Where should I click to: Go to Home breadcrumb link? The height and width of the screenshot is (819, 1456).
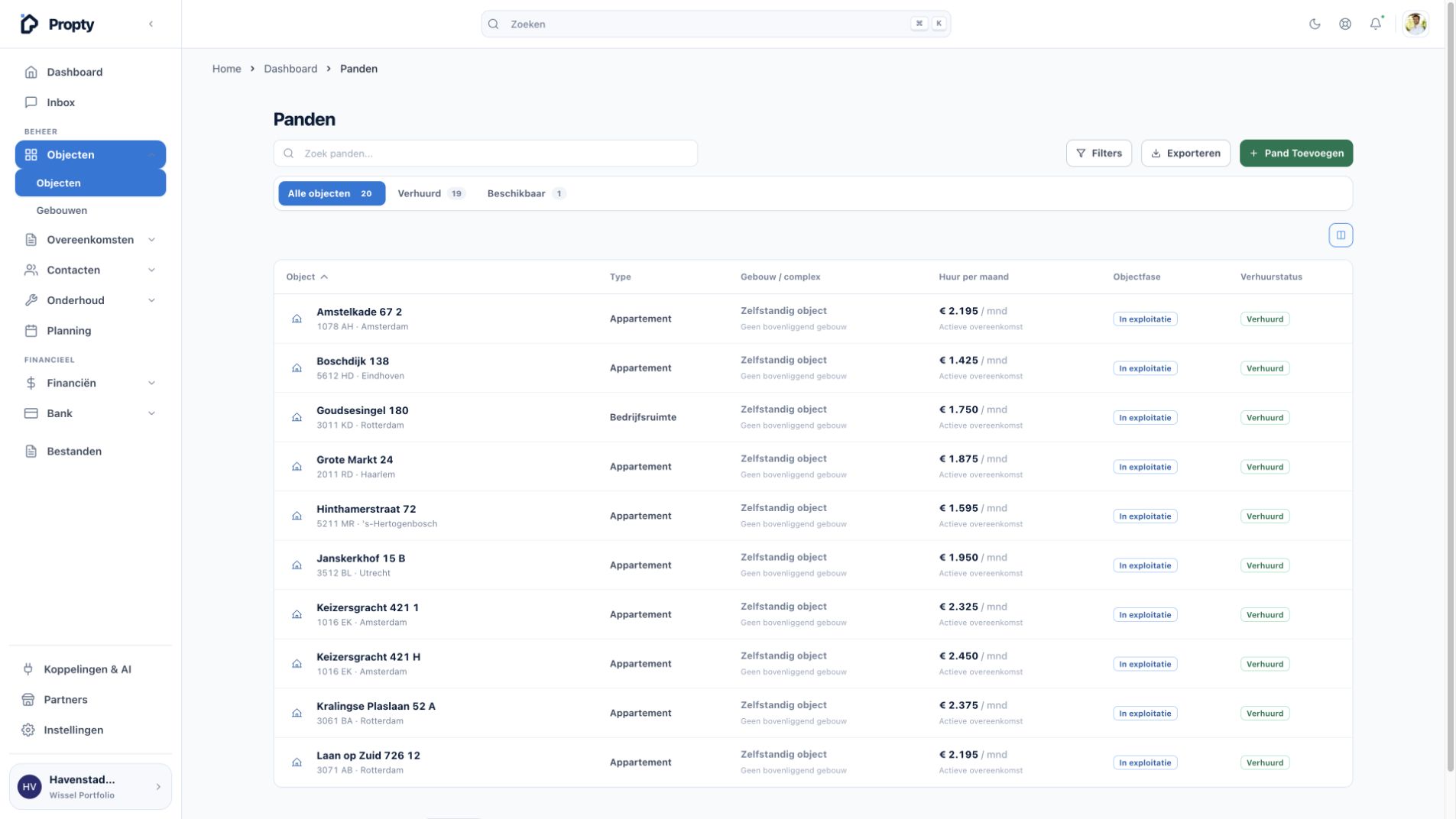[x=226, y=69]
